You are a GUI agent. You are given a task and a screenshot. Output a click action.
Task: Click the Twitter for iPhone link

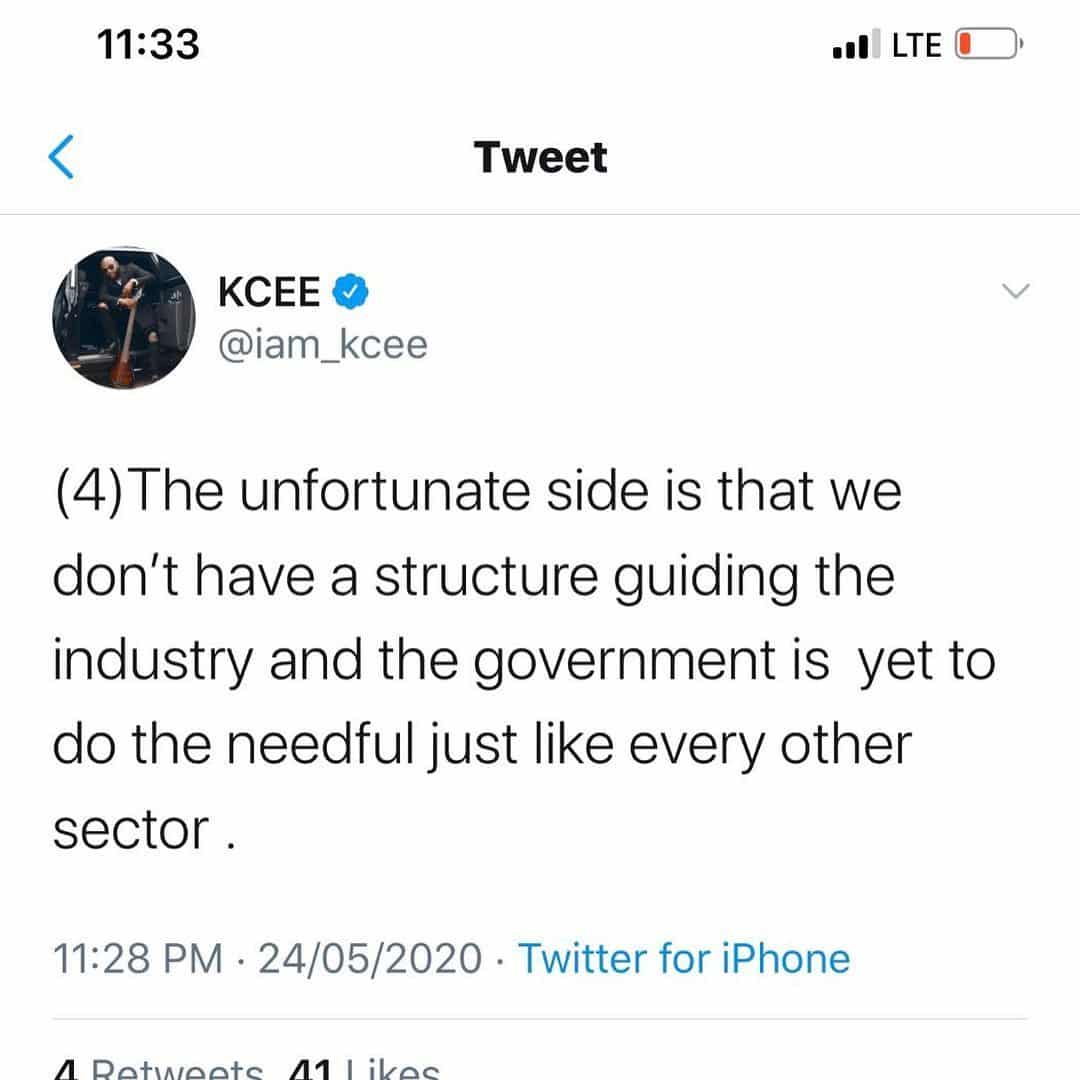click(684, 958)
